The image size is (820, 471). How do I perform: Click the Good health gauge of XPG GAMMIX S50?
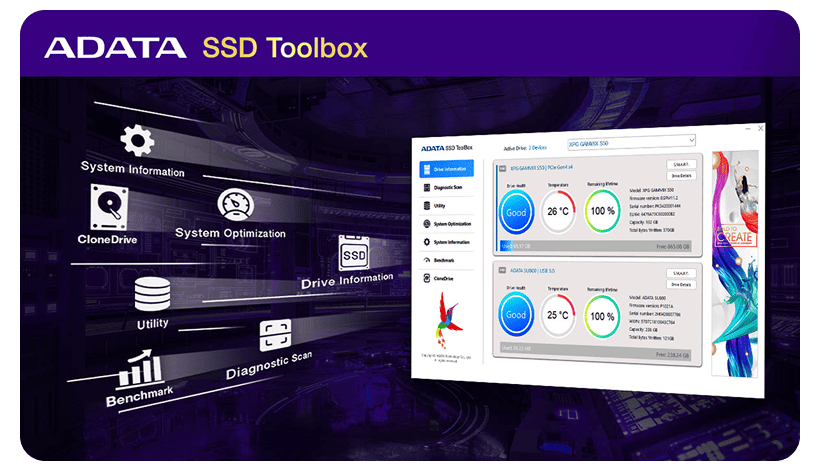[x=516, y=212]
